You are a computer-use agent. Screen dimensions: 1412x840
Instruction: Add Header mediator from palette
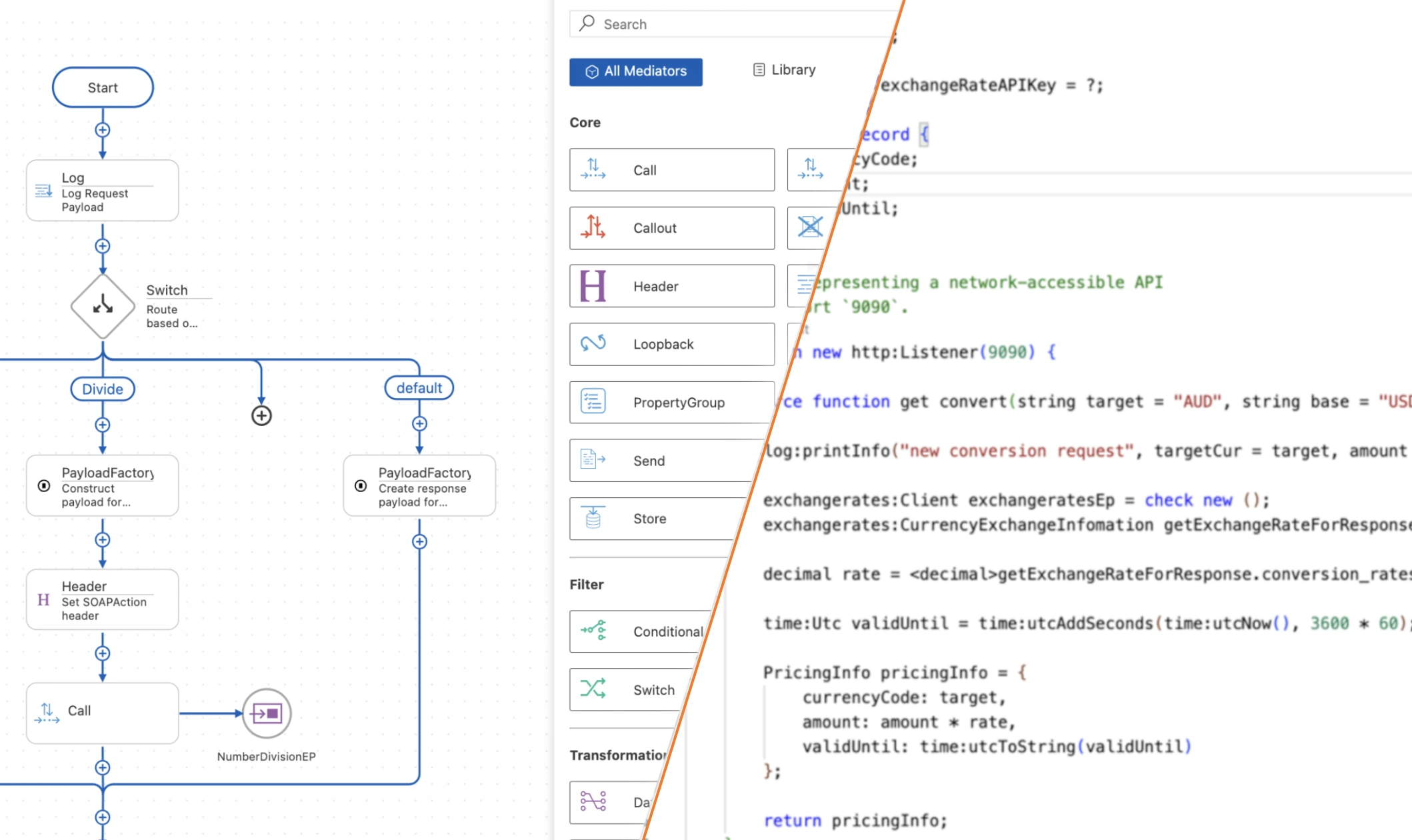click(672, 286)
